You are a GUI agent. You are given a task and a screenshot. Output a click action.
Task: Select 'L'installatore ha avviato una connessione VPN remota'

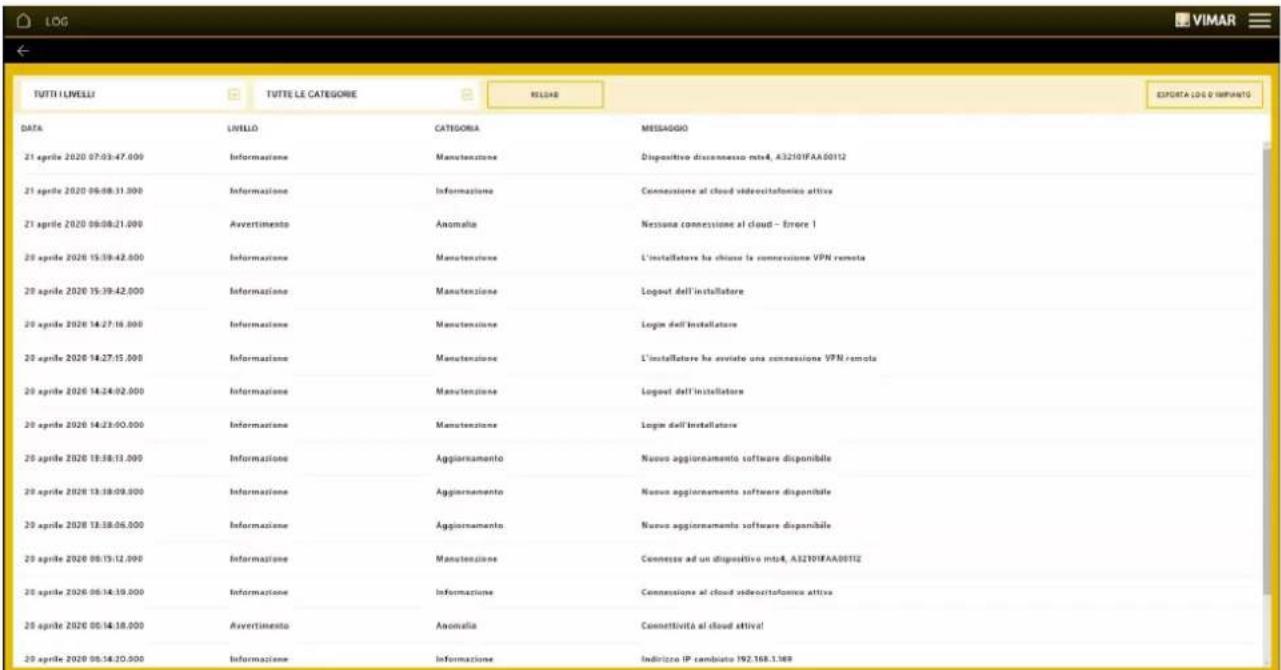coord(759,359)
